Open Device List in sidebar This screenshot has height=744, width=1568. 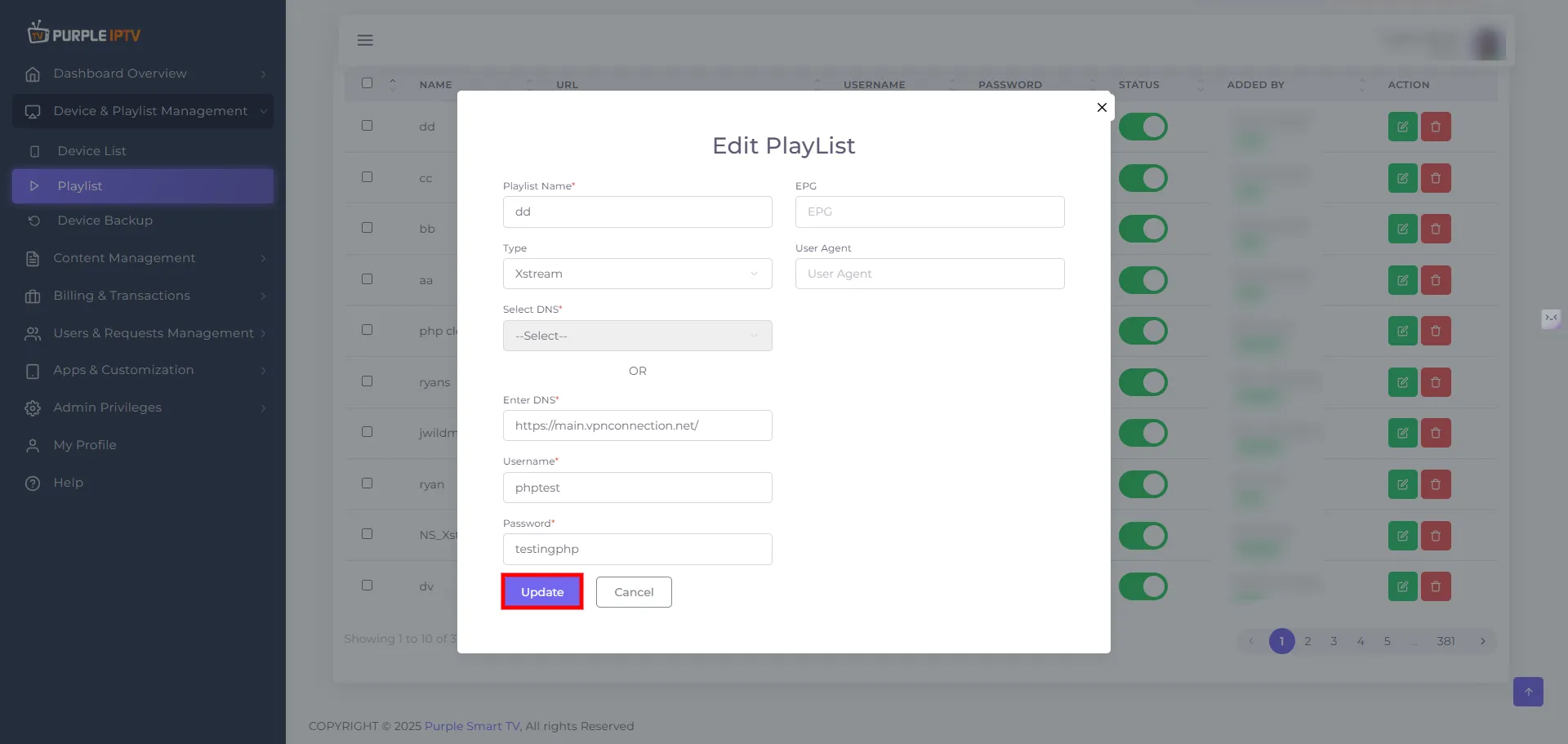pyautogui.click(x=143, y=151)
